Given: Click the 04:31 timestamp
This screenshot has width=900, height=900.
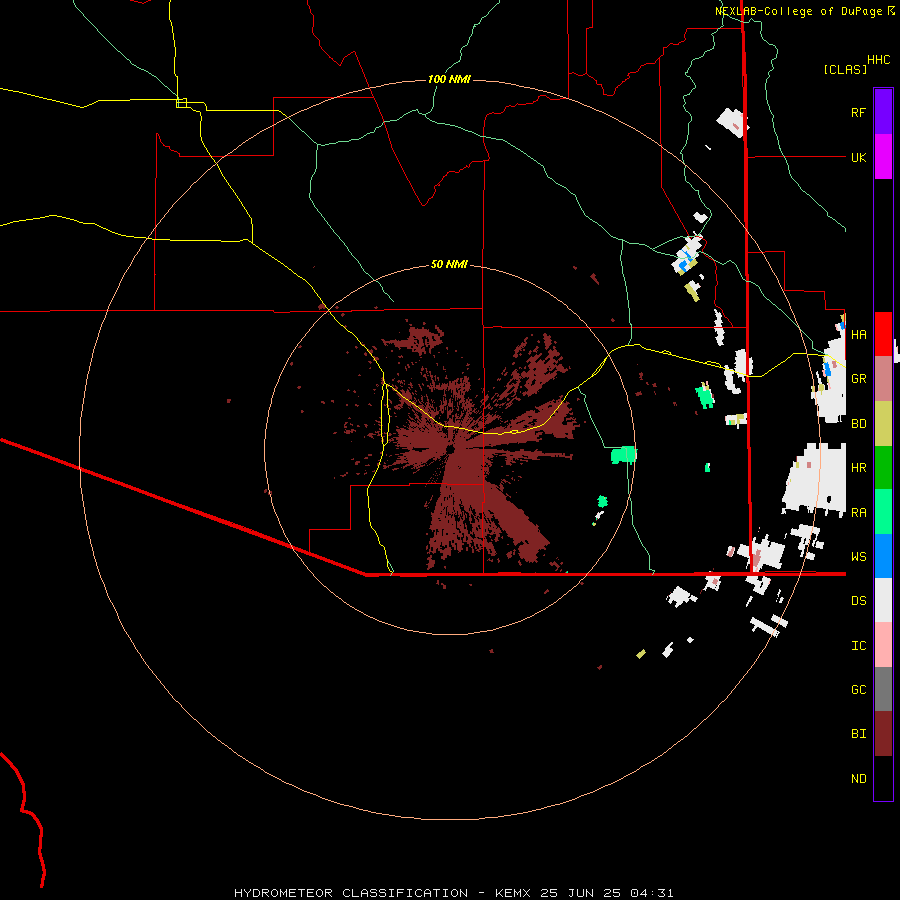Looking at the screenshot, I should (651, 893).
